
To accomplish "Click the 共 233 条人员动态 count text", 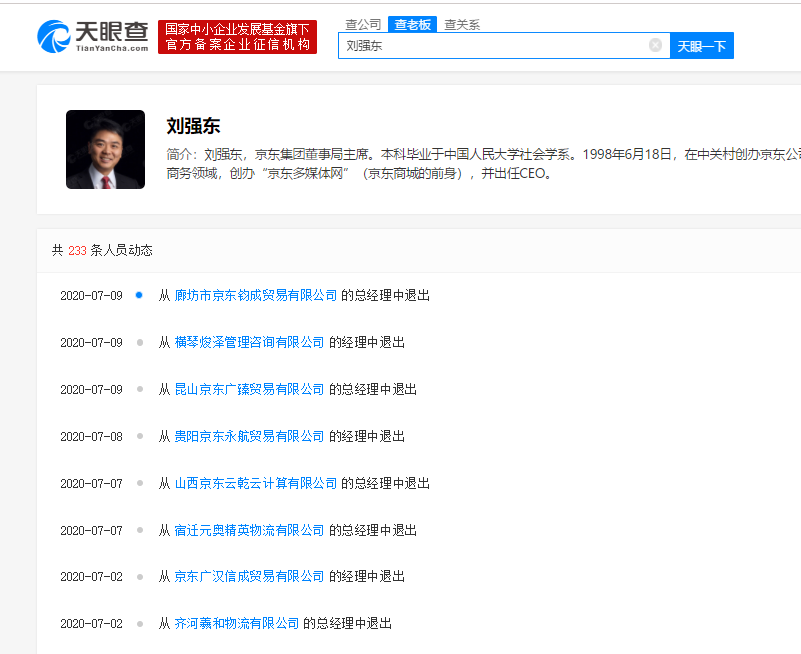I will (102, 250).
